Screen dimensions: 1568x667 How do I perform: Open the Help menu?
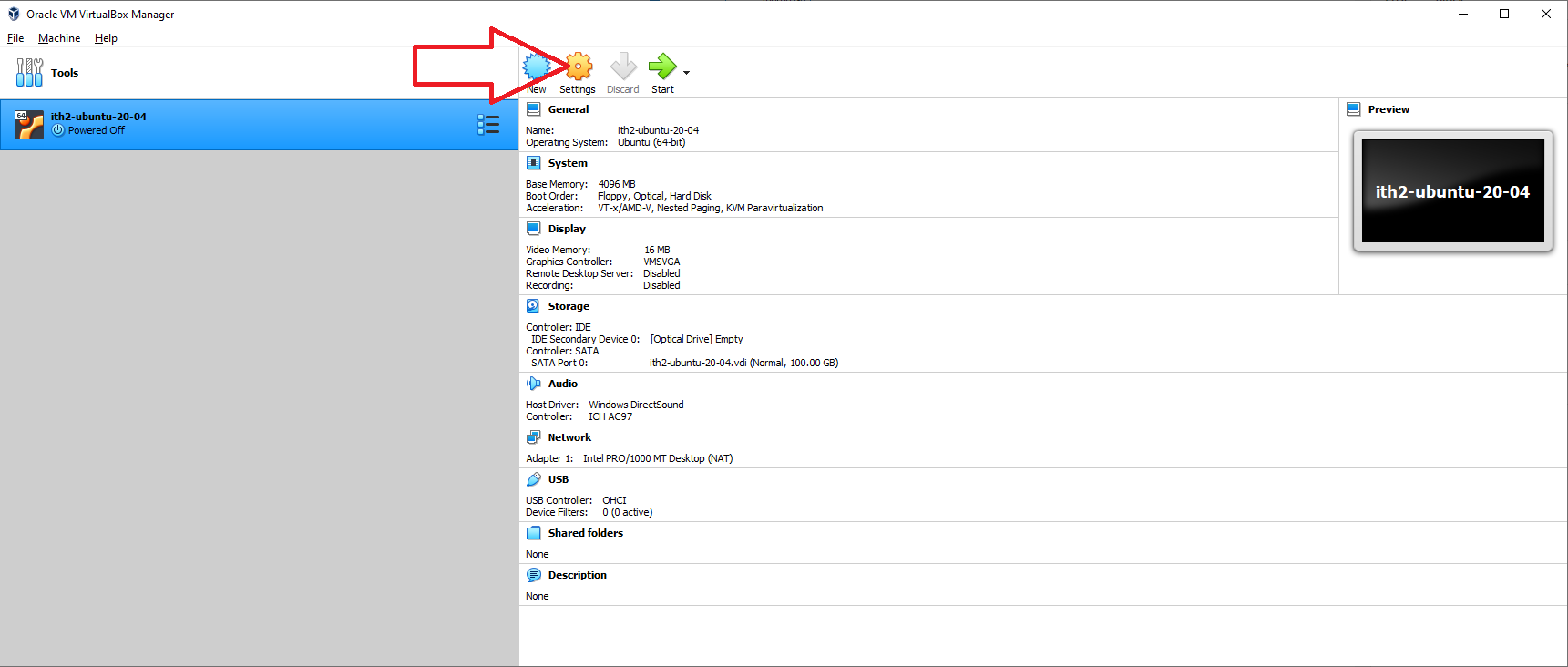pyautogui.click(x=106, y=38)
